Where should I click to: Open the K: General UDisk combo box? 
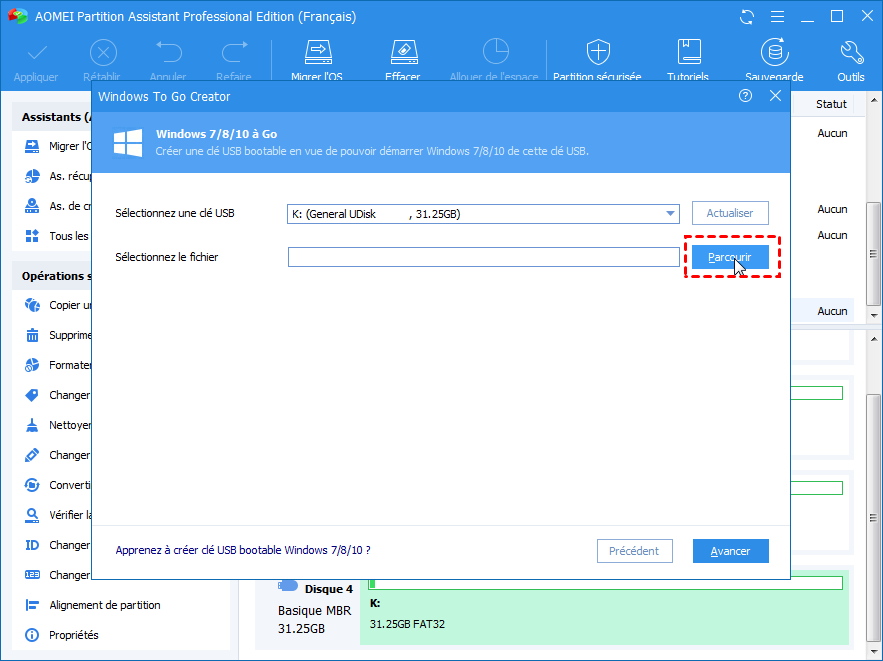click(483, 214)
